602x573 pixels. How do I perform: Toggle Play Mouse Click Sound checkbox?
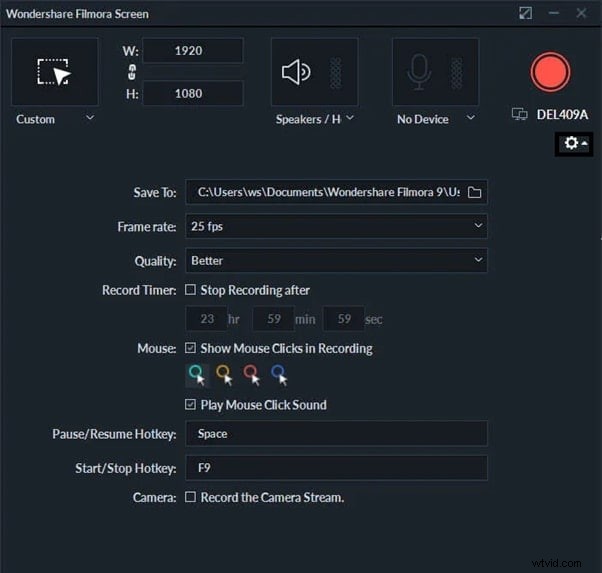(x=190, y=404)
